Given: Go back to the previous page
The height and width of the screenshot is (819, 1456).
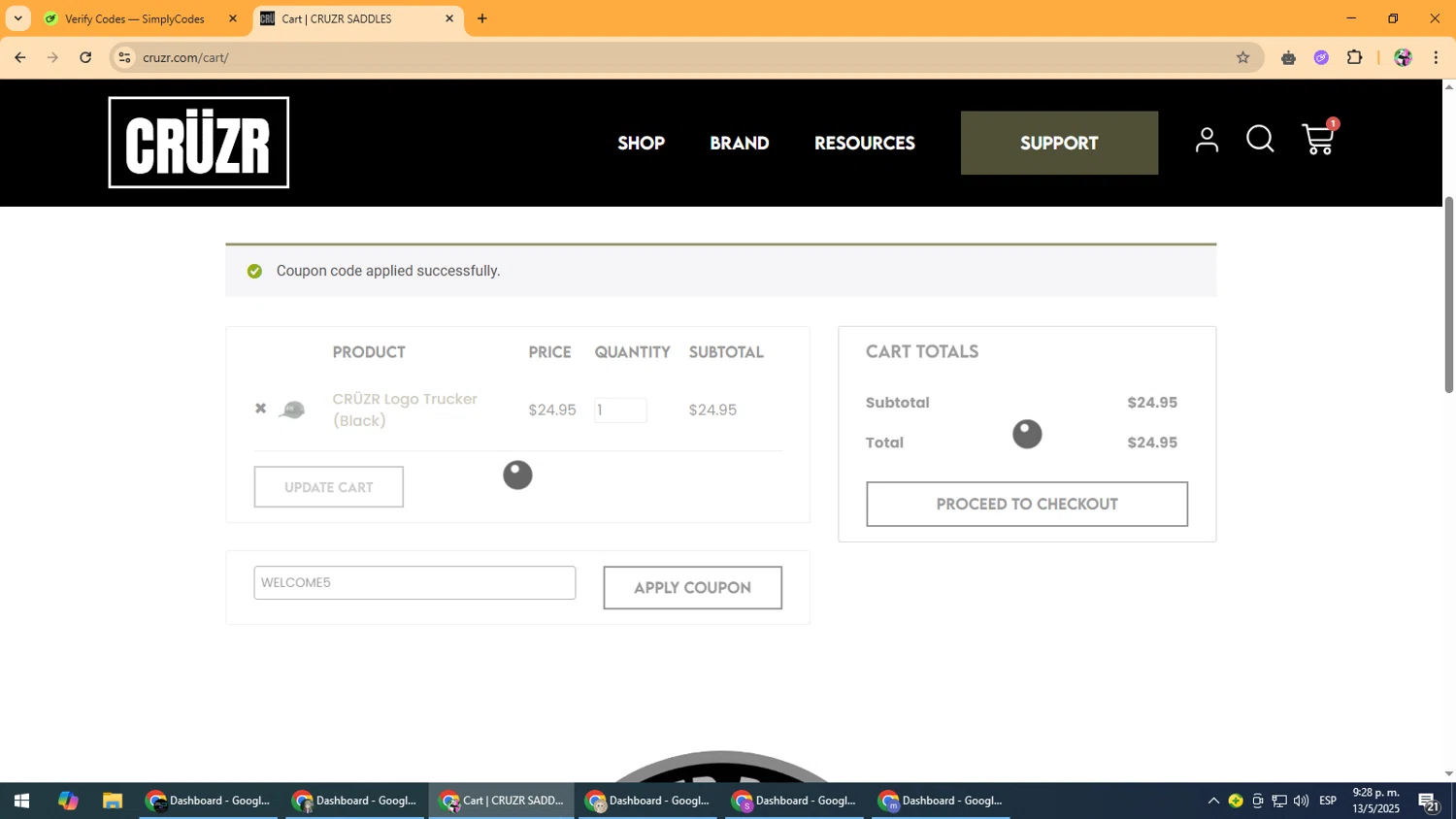Looking at the screenshot, I should (x=20, y=57).
